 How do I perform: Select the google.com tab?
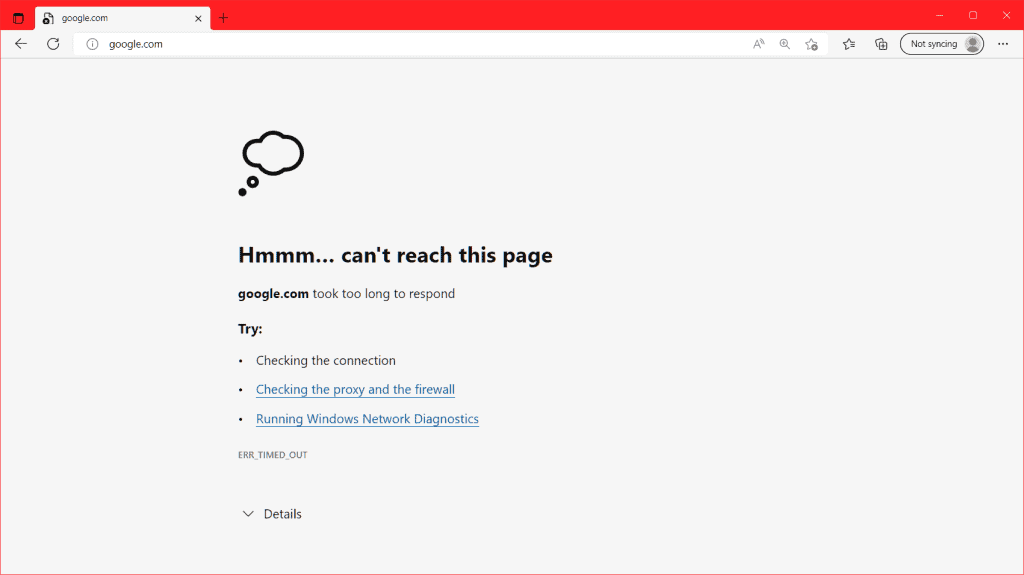click(110, 18)
